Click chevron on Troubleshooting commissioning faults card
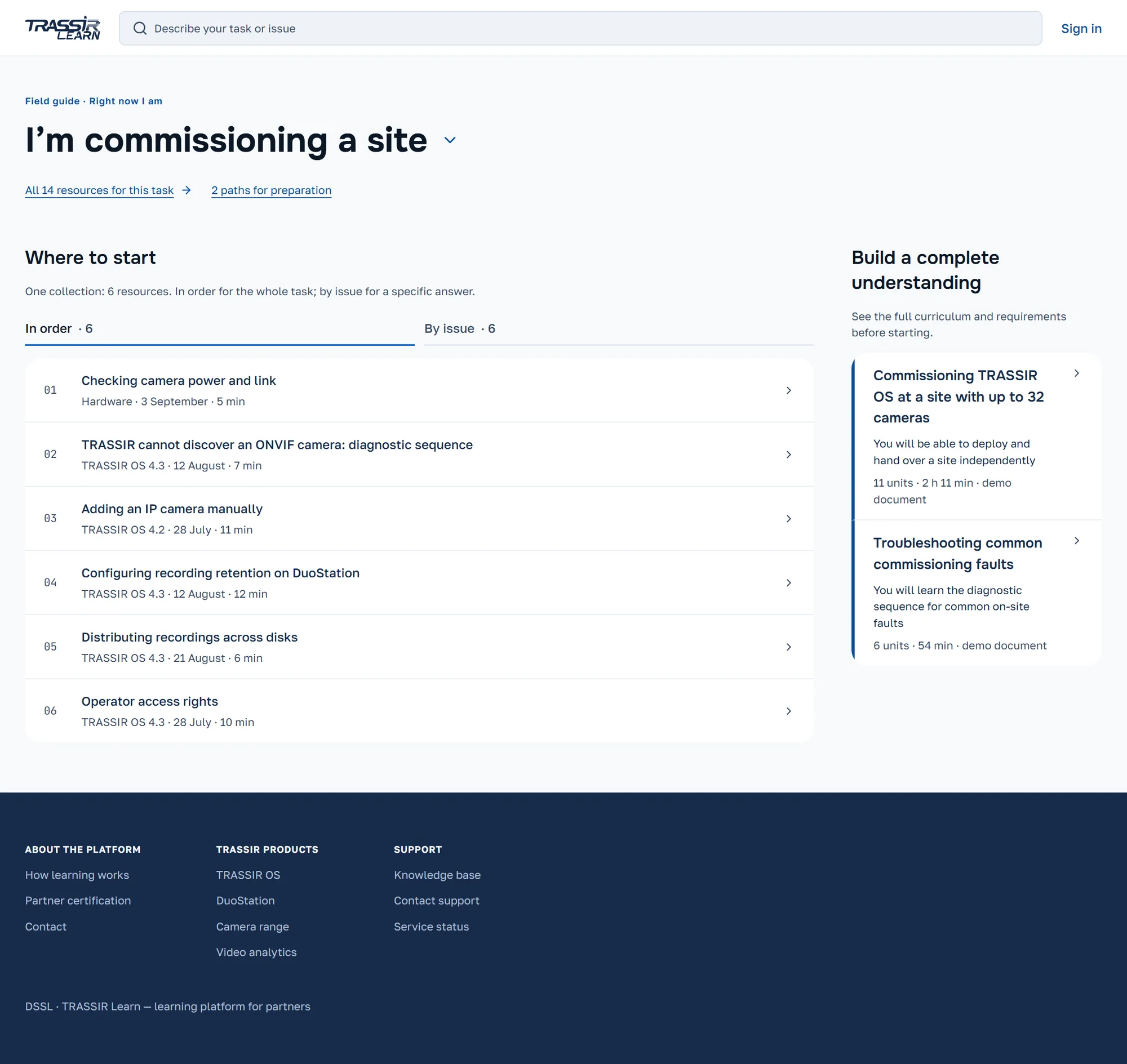The height and width of the screenshot is (1064, 1127). pyautogui.click(x=1076, y=541)
